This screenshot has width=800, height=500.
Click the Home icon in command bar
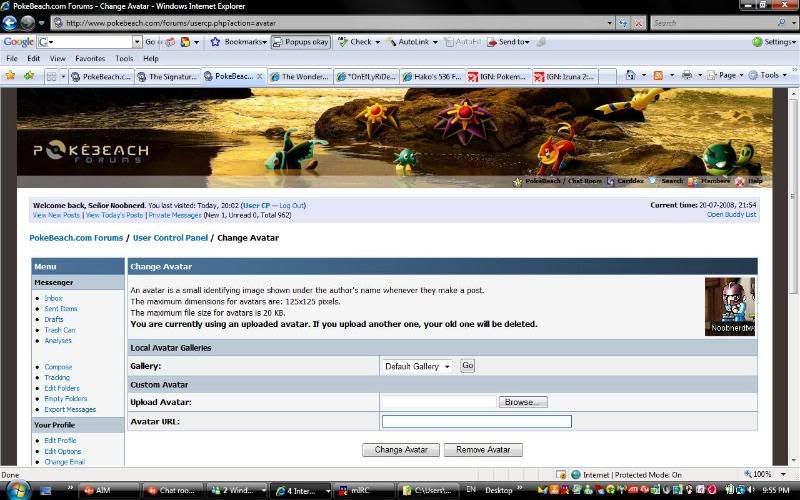631,76
